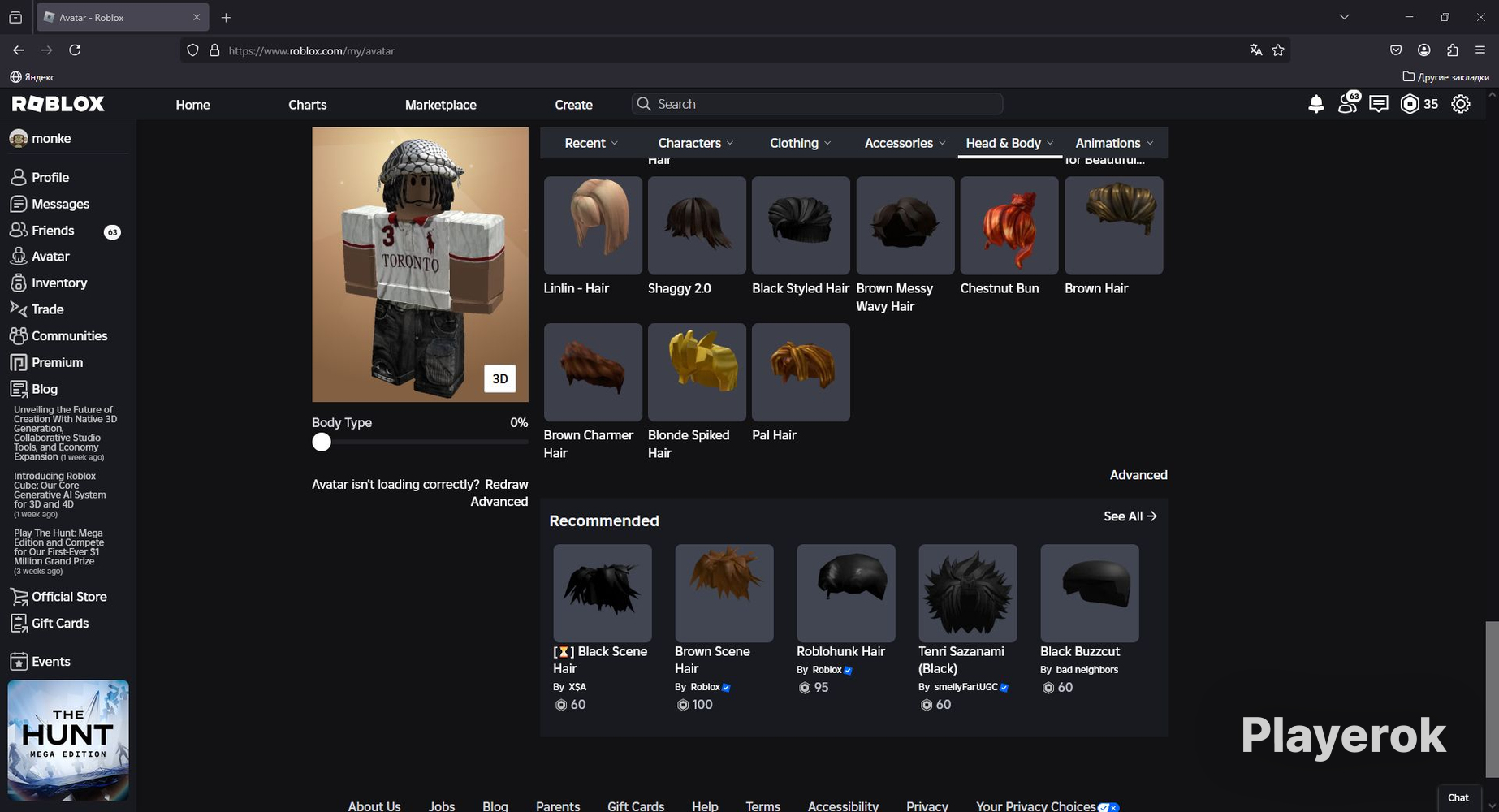Open the Firefox account icon

pos(1423,50)
